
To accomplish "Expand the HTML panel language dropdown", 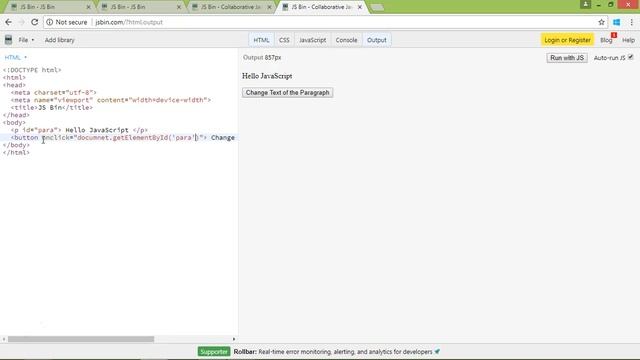I will tap(16, 57).
